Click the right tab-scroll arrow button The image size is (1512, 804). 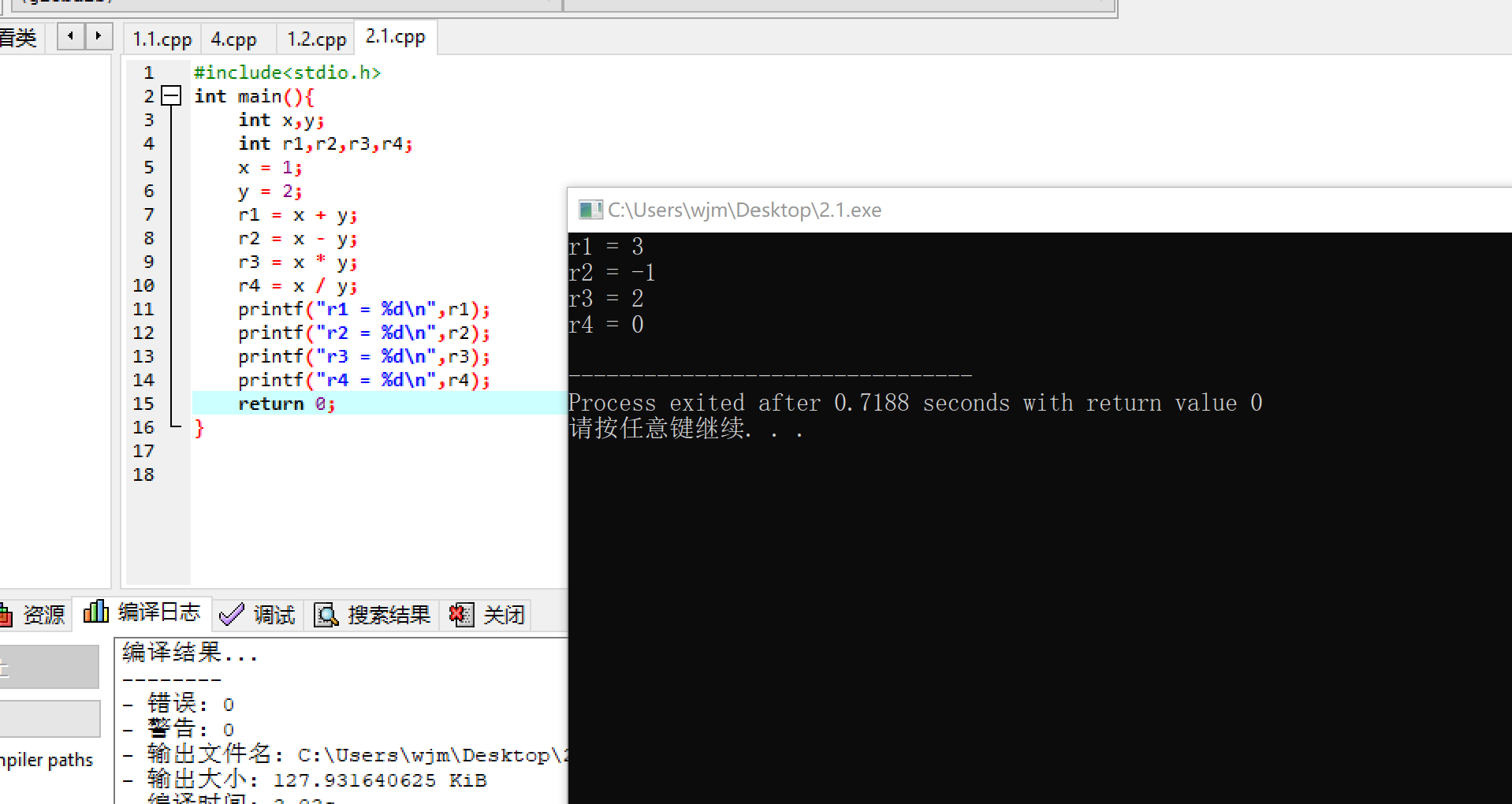(99, 36)
